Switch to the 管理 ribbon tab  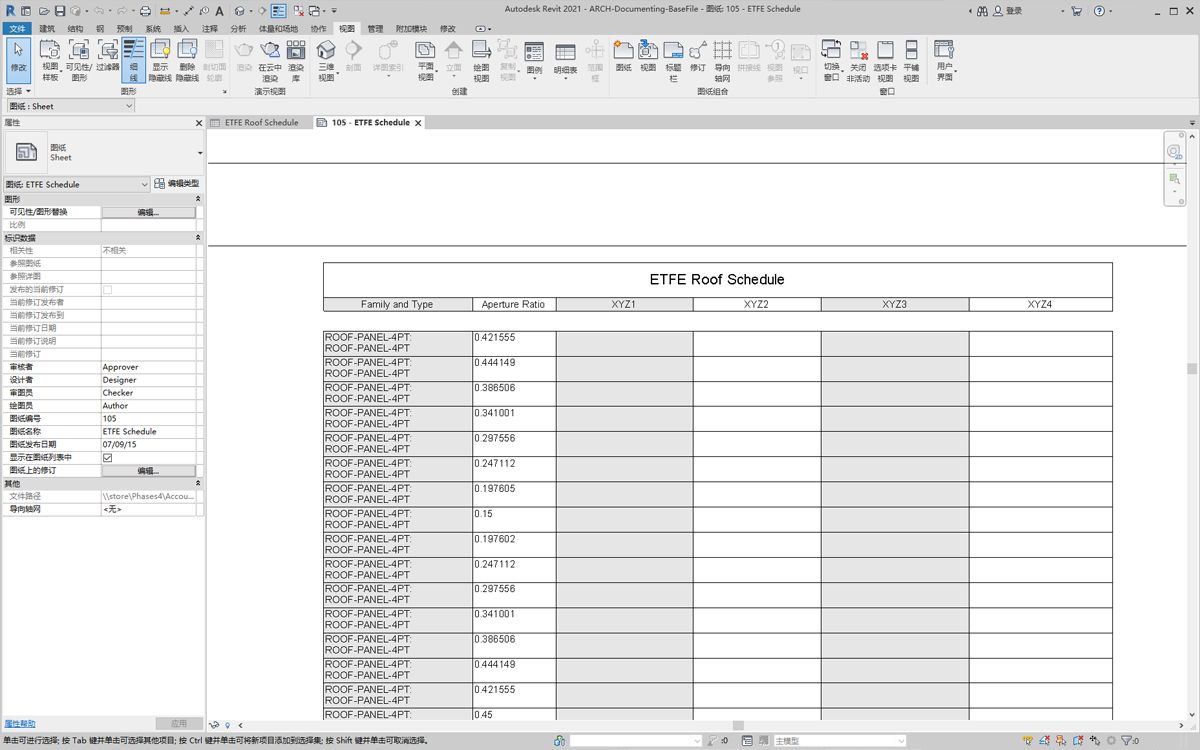coord(375,29)
